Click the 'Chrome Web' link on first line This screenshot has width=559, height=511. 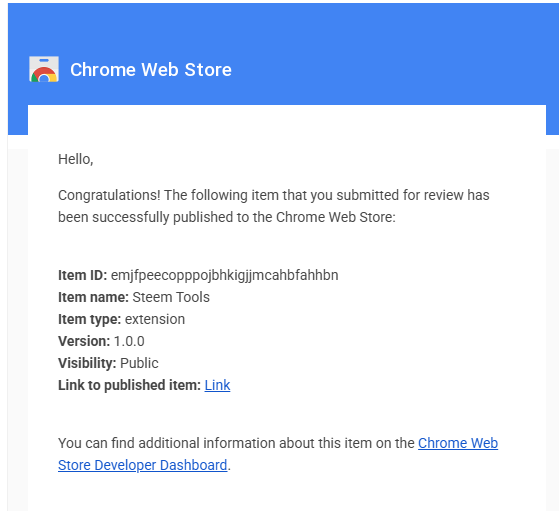[458, 443]
